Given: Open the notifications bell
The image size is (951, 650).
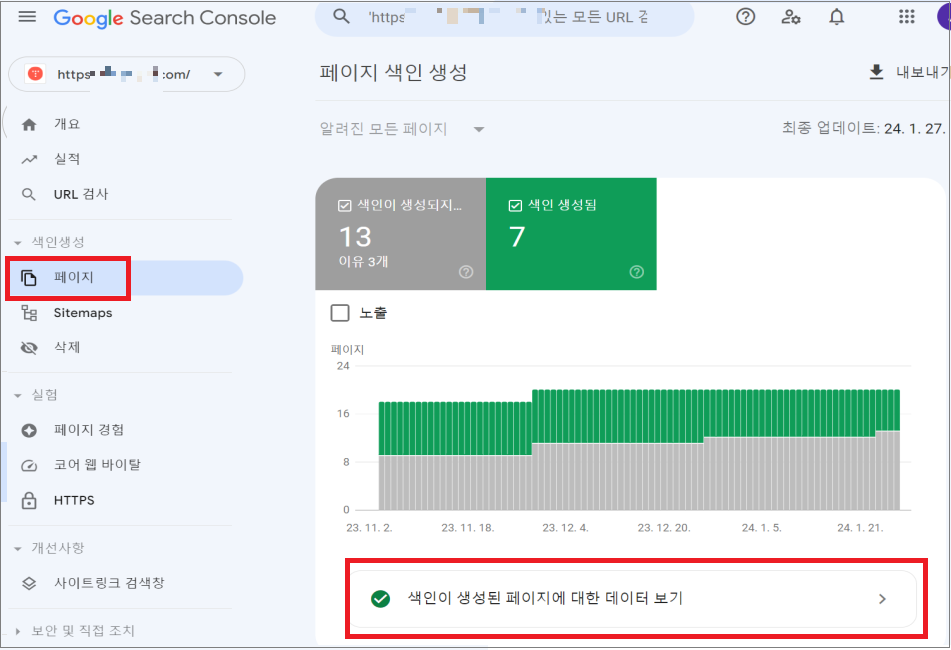Looking at the screenshot, I should 836,17.
